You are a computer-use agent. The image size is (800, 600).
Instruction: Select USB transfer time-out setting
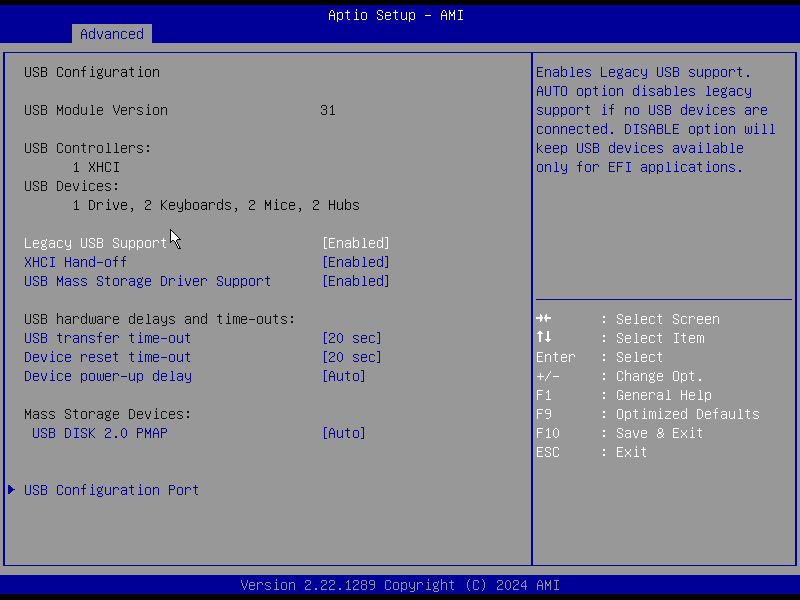tap(108, 338)
